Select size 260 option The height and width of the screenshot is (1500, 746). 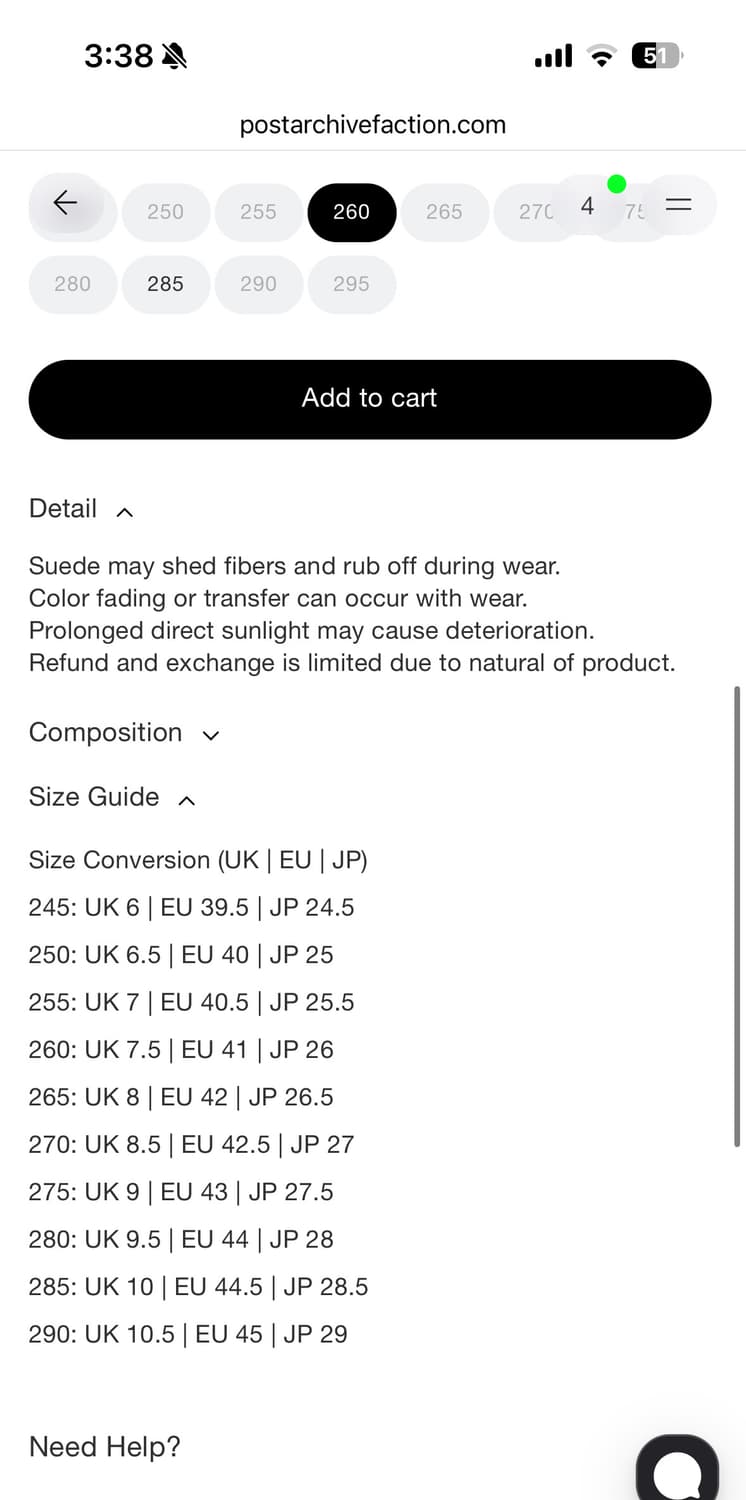[351, 212]
